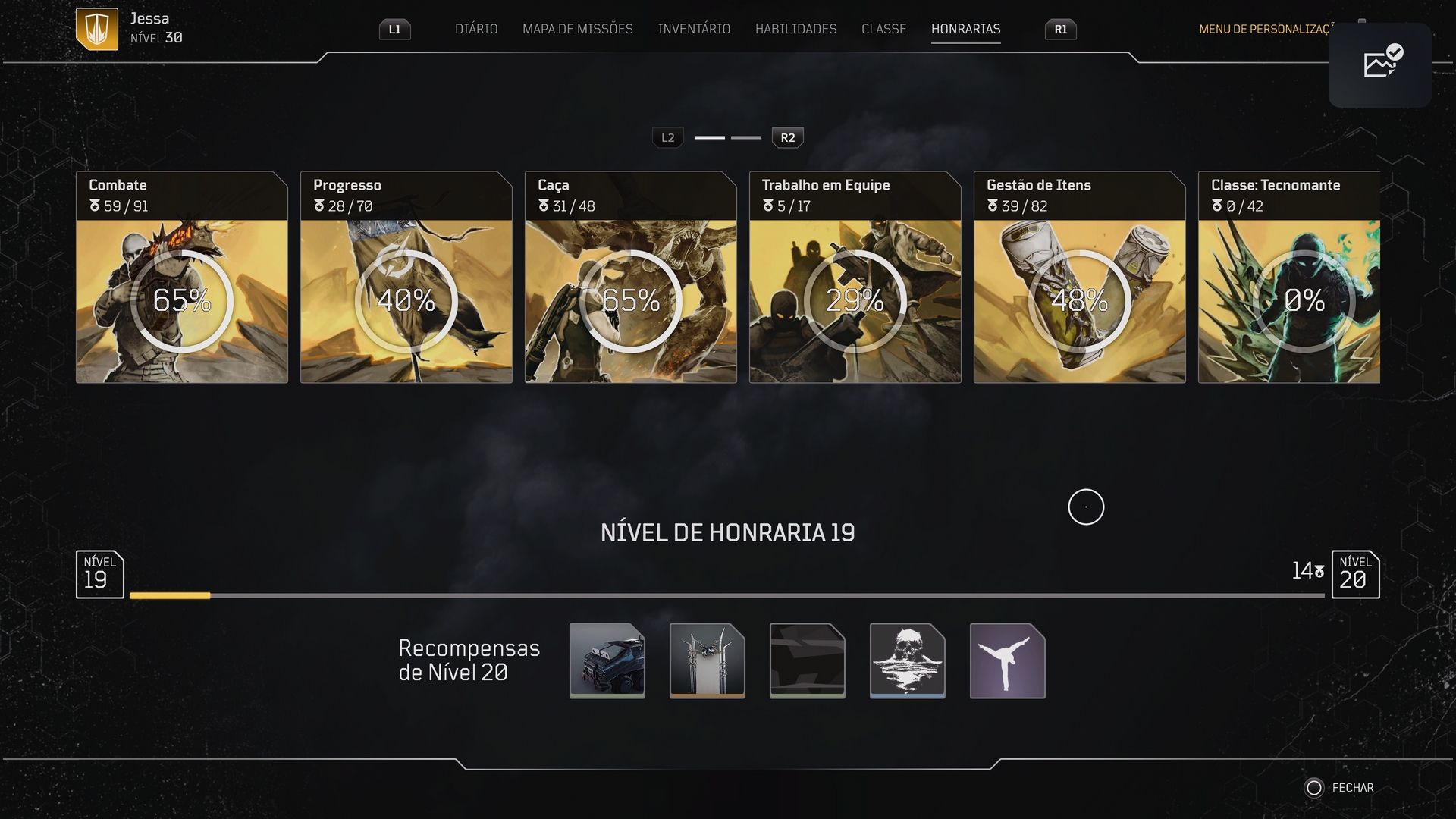
Task: Open the Caça accolades card
Action: 631,278
